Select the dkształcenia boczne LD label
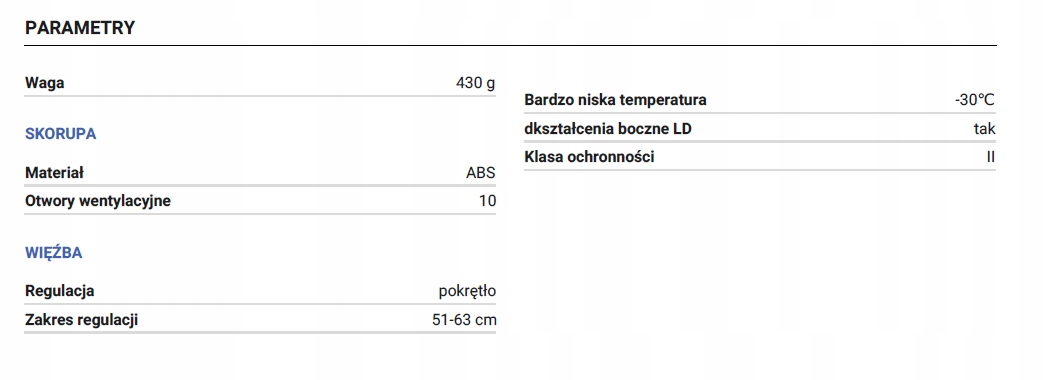Screen dimensions: 1044x380 (x=608, y=129)
